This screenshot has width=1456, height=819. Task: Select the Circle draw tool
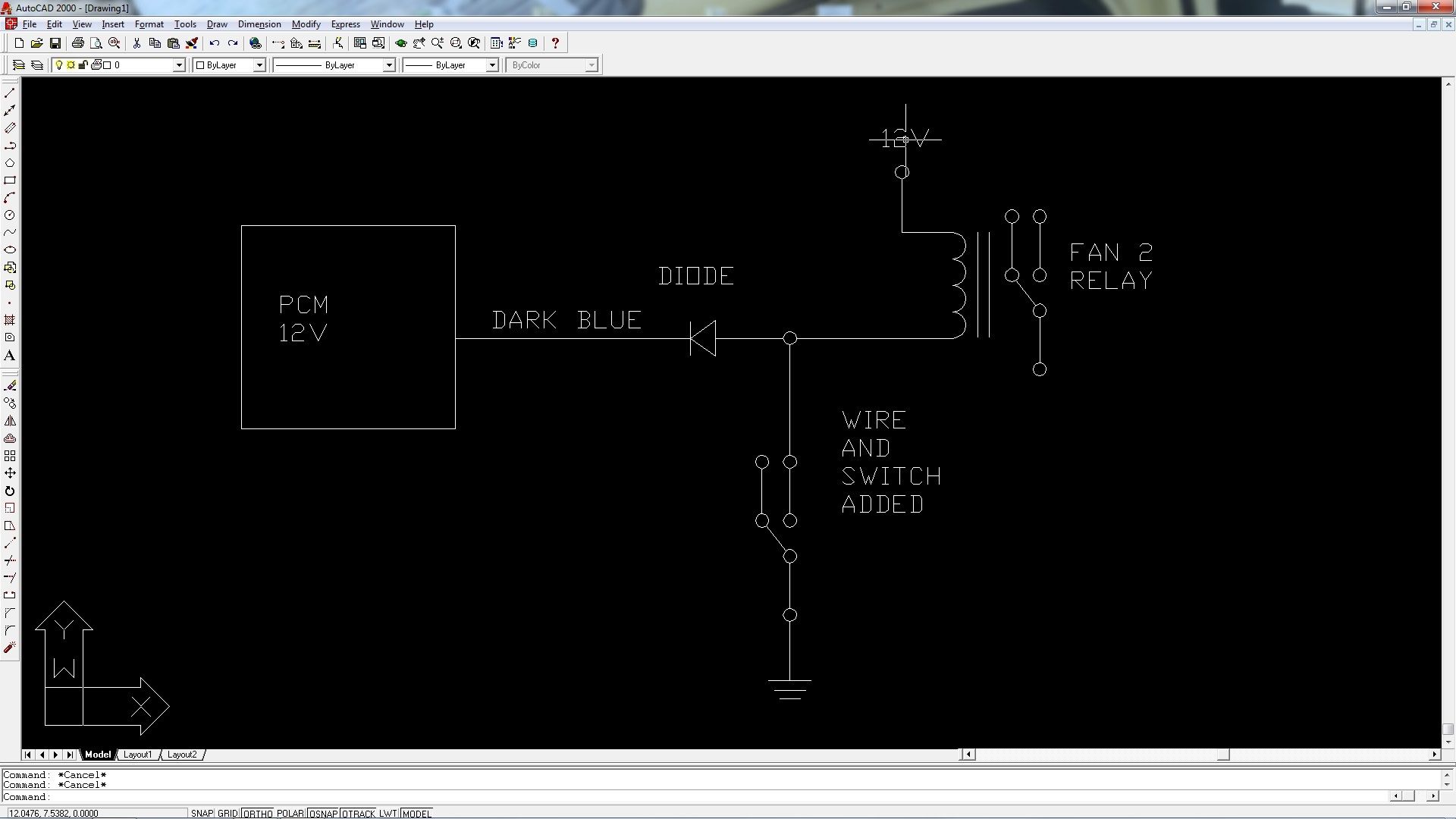coord(10,215)
